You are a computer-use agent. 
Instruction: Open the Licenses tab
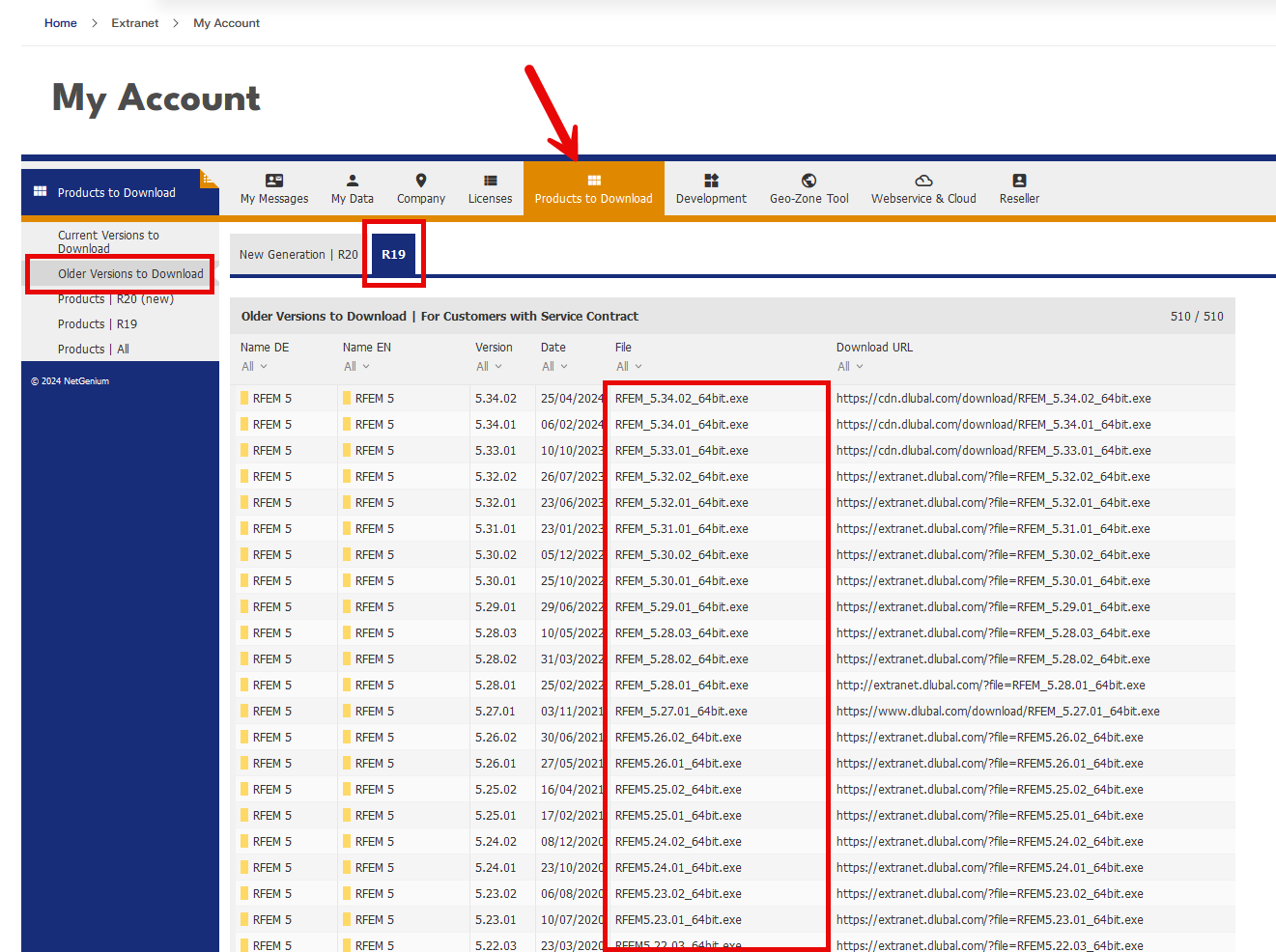point(491,188)
